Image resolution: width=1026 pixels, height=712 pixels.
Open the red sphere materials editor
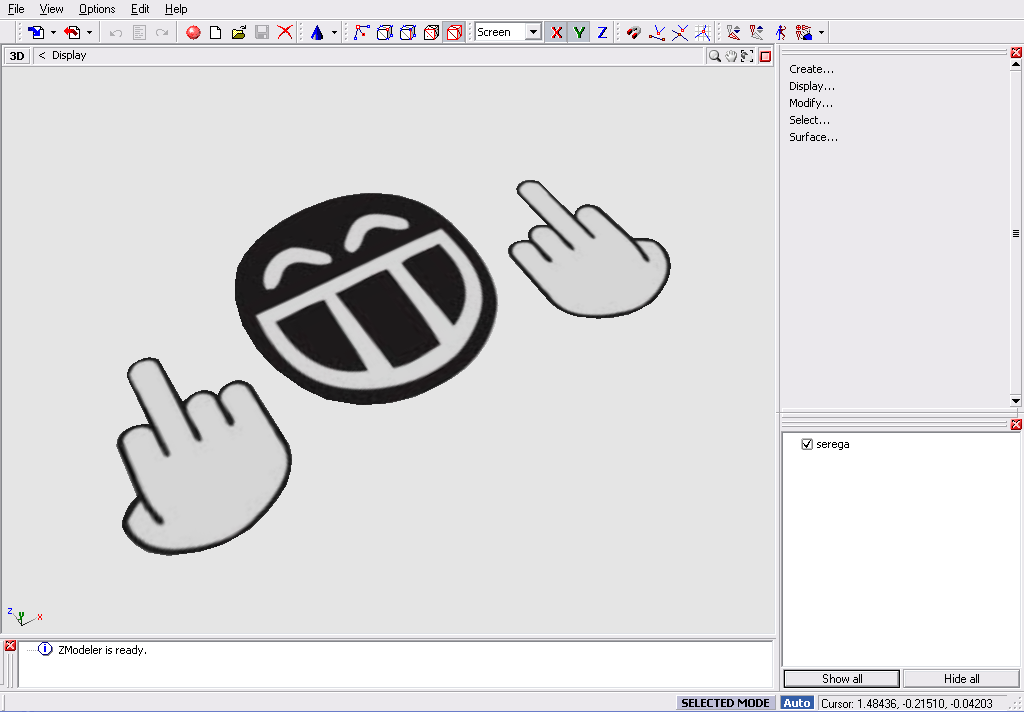(193, 32)
